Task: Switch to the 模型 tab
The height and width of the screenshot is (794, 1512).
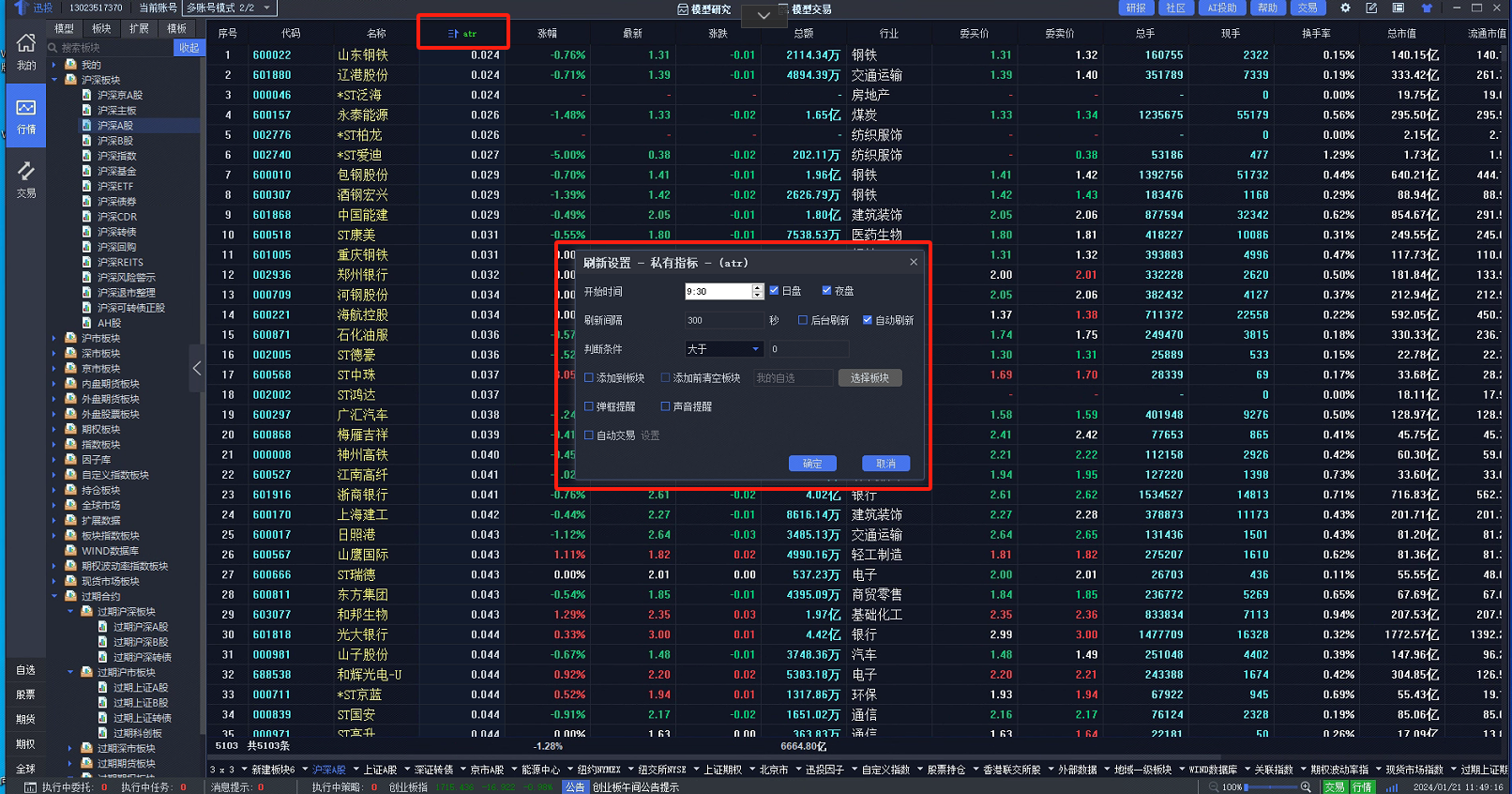Action: pyautogui.click(x=64, y=29)
